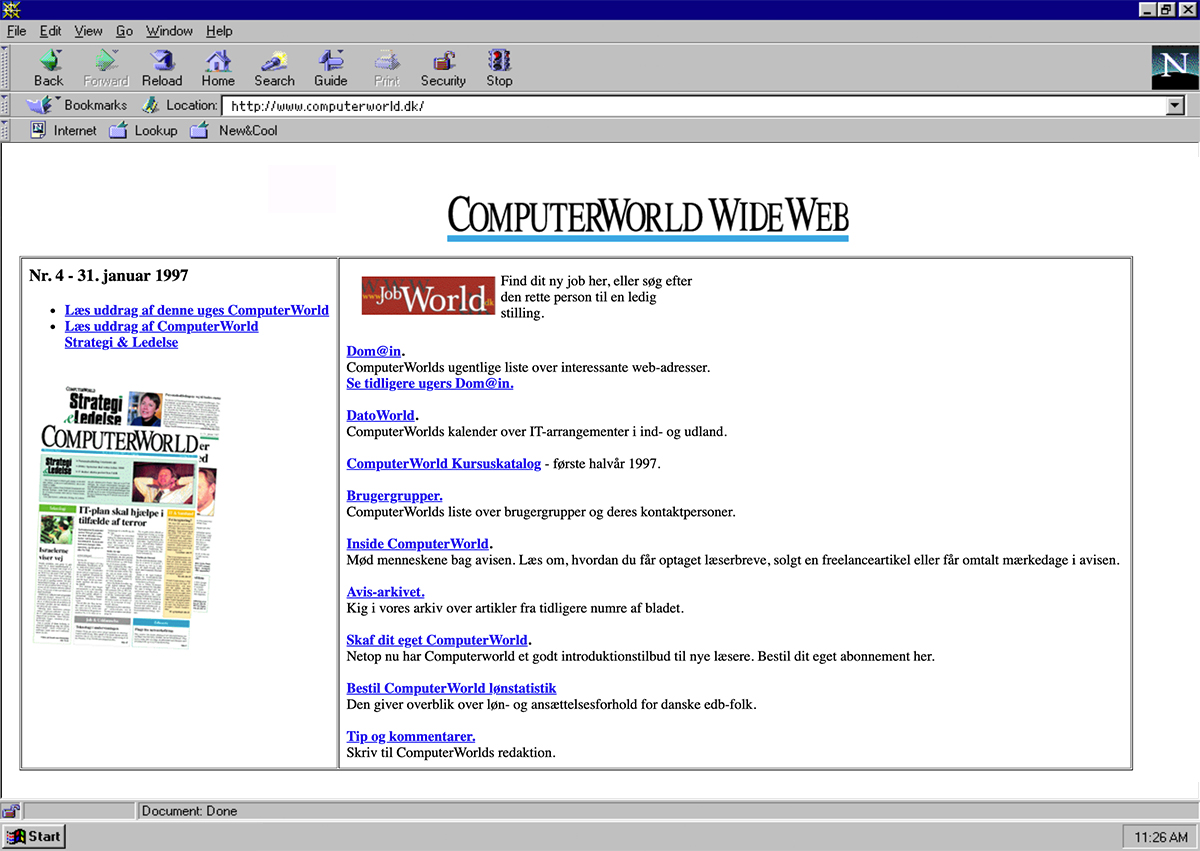The image size is (1200, 851).
Task: Collapse the location toolbar grip
Action: pyautogui.click(x=6, y=105)
